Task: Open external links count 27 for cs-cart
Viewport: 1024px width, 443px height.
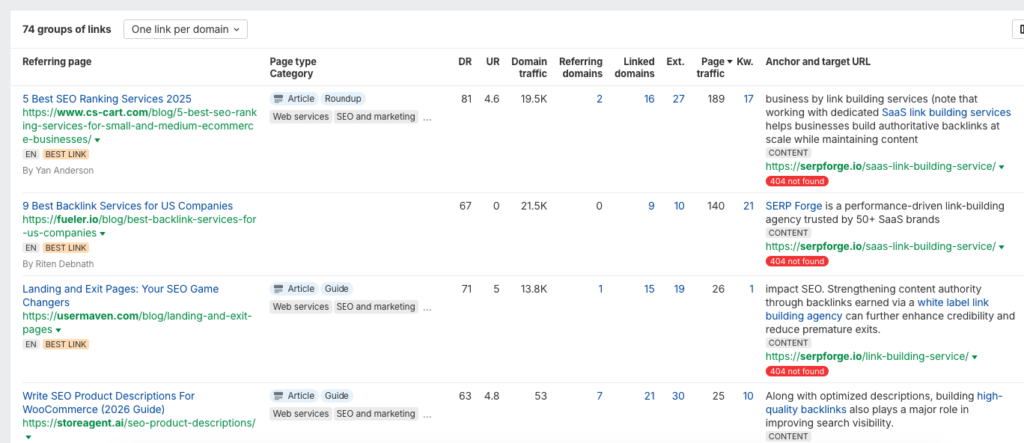Action: tap(679, 99)
